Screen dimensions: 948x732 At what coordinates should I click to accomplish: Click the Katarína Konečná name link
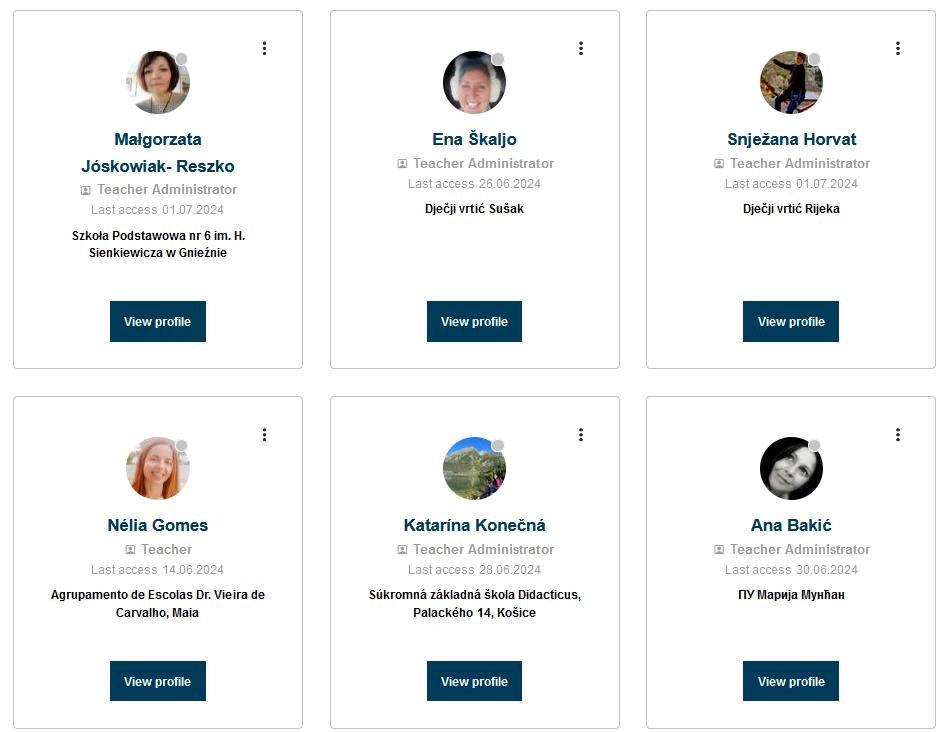(474, 525)
